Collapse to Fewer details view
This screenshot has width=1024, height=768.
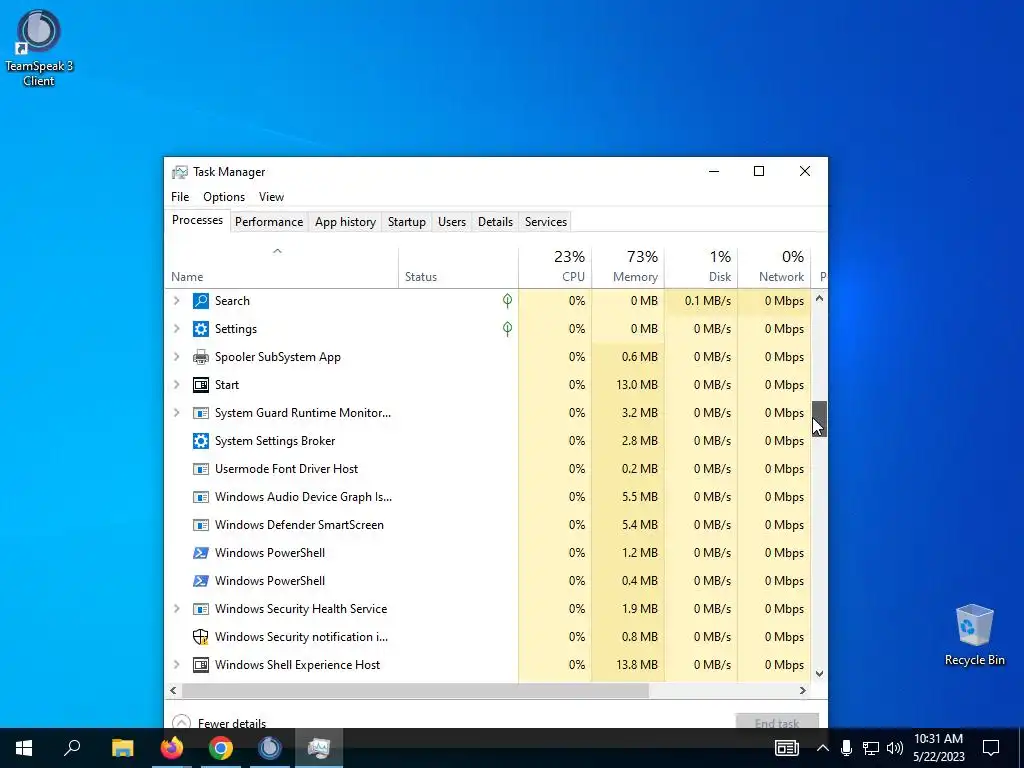coord(219,723)
